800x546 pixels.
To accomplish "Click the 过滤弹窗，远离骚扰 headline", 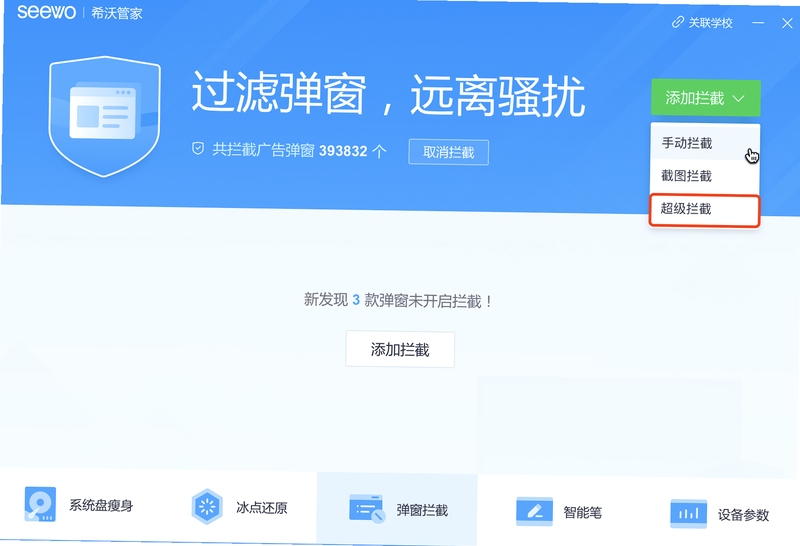I will click(x=388, y=95).
